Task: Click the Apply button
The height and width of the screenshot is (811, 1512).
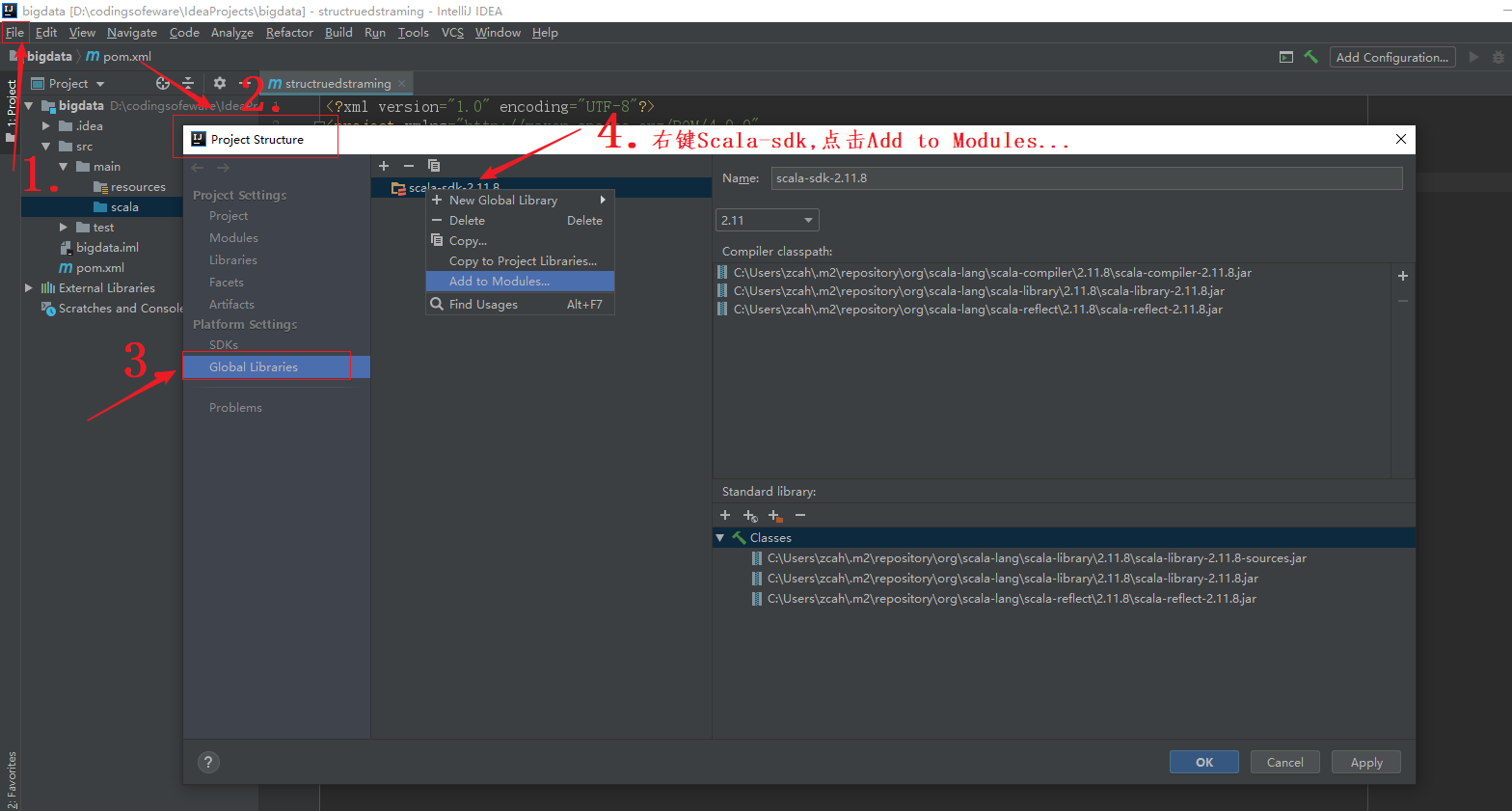Action: (1366, 762)
